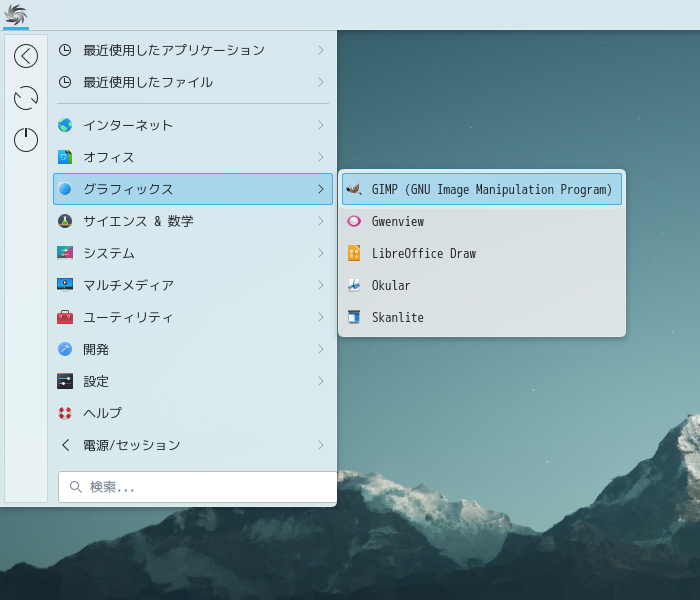Click the ヘルプ lifebuoy icon

click(65, 413)
